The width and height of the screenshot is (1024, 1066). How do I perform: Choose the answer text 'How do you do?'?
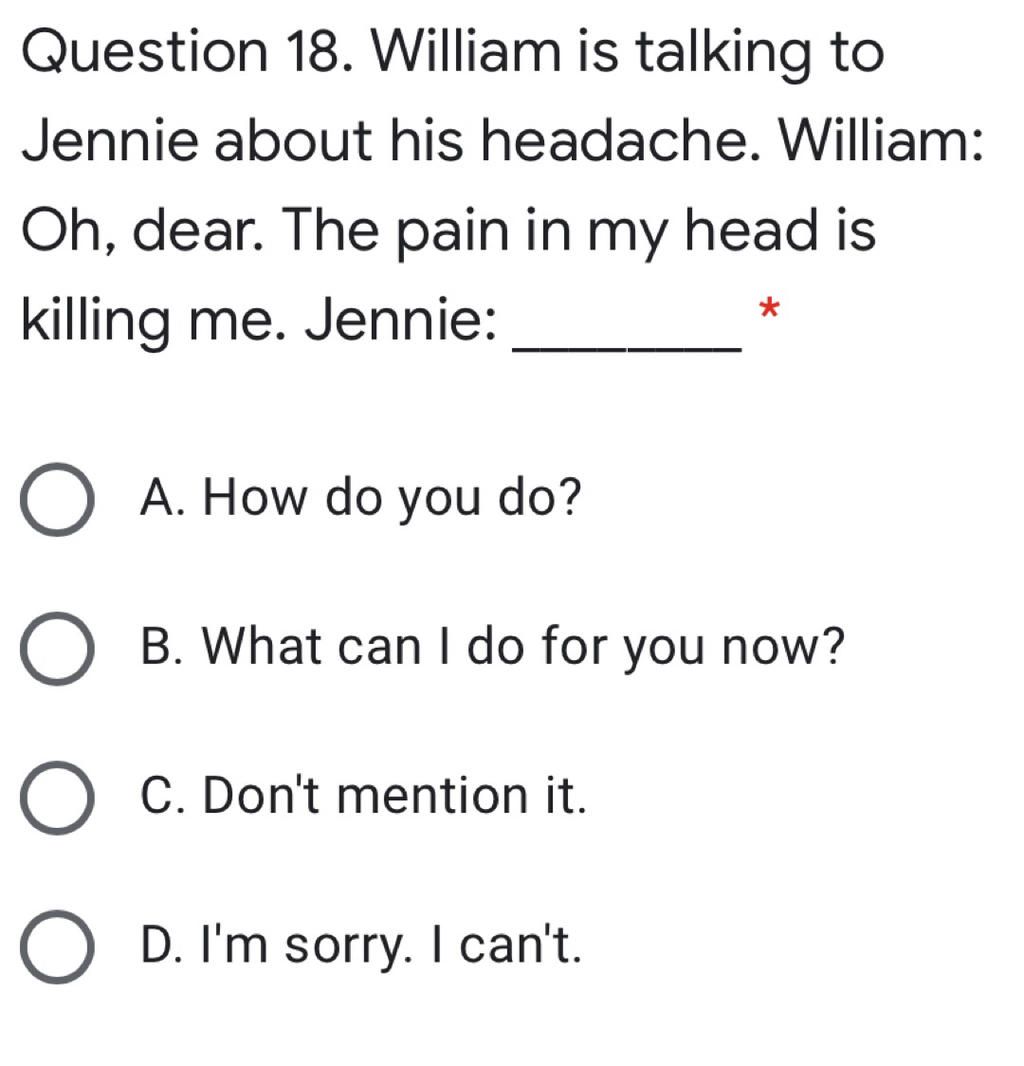pos(393,499)
